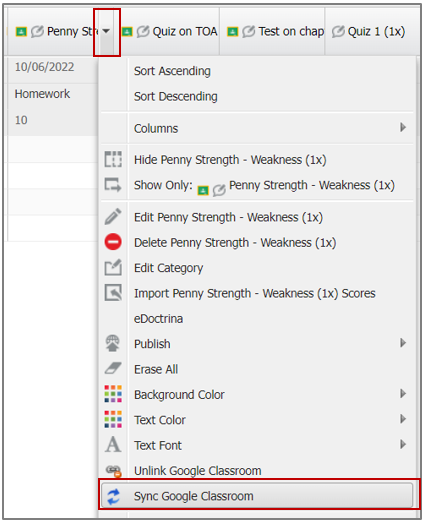The width and height of the screenshot is (425, 523).
Task: Choose the eDoctrina menu entry
Action: (x=158, y=319)
